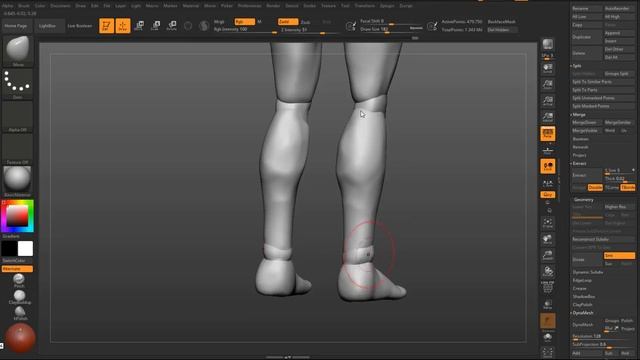Click the Duplicate subtool button
This screenshot has width=640, height=360.
[587, 37]
